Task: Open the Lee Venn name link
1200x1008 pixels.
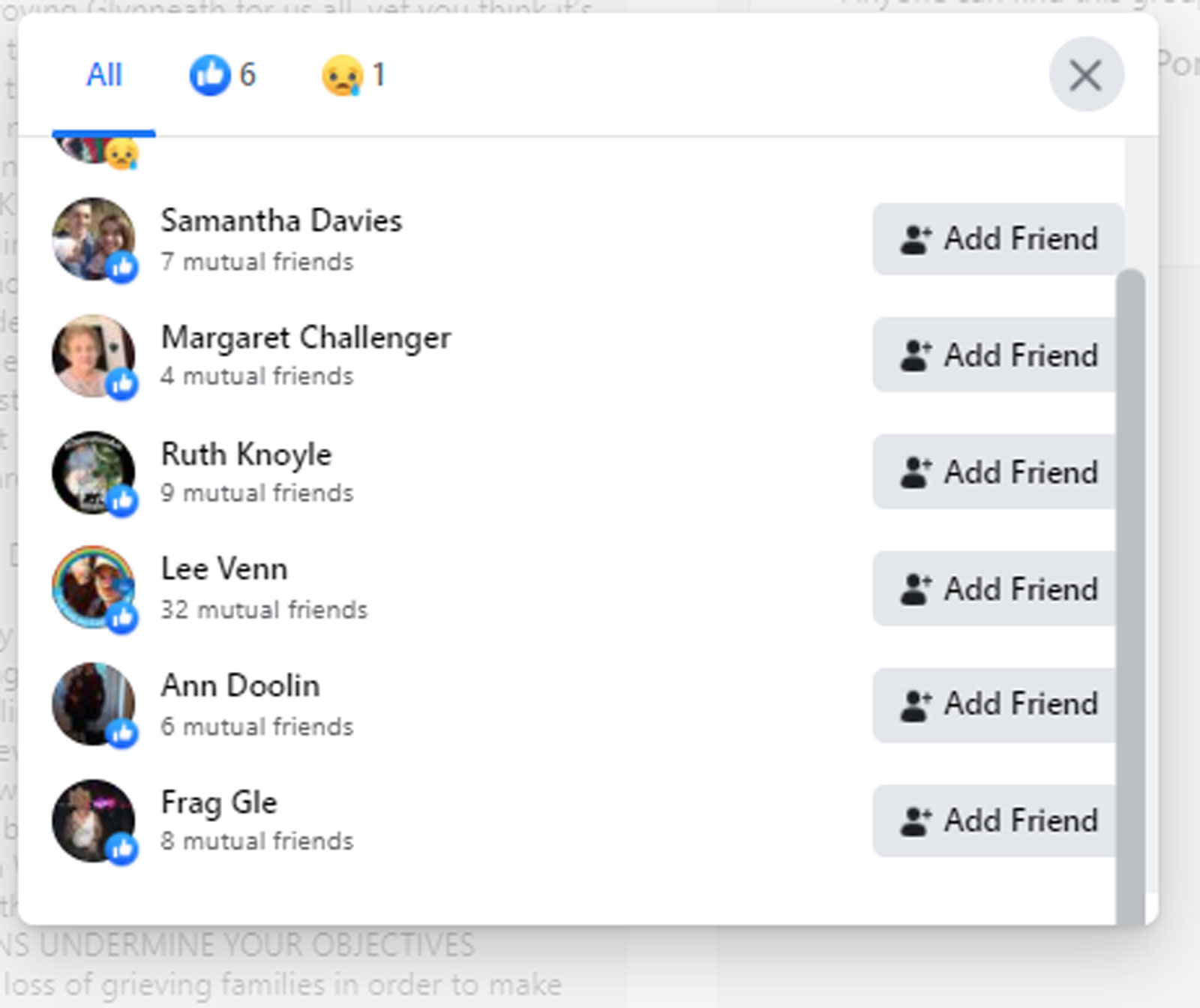Action: (224, 568)
